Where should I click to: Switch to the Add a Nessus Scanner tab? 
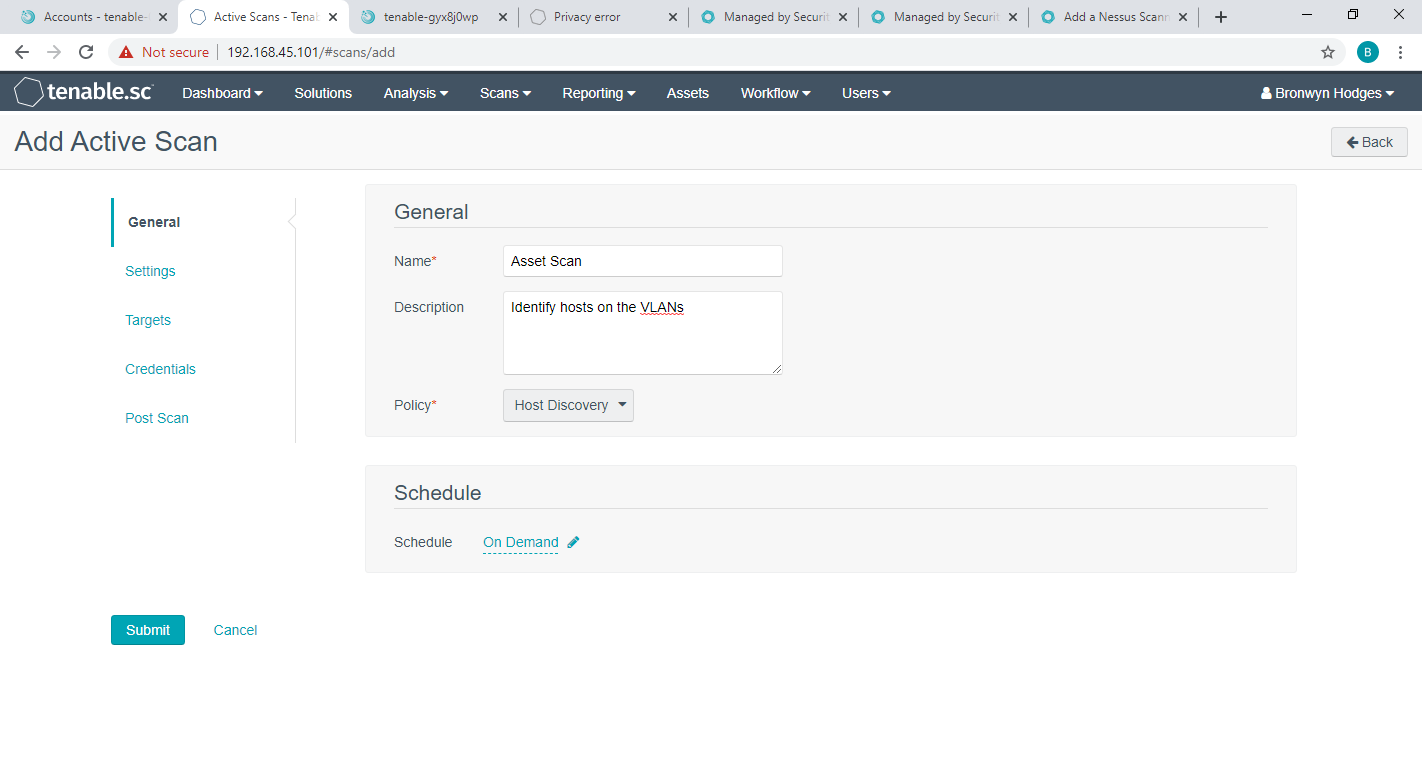[1112, 17]
